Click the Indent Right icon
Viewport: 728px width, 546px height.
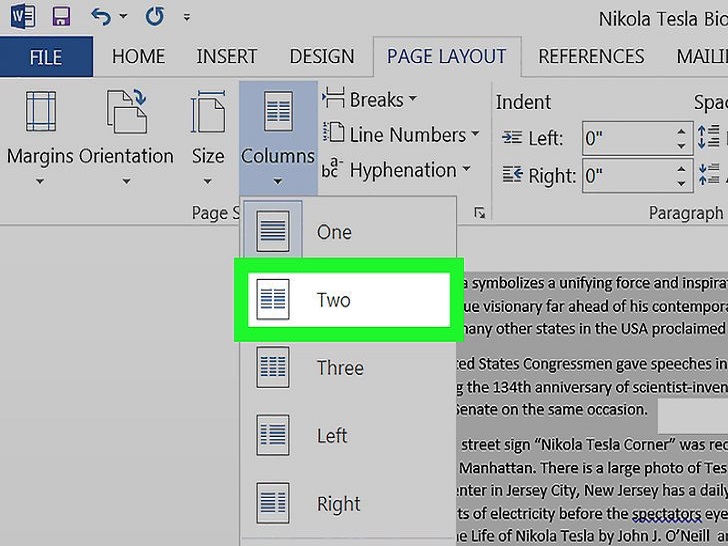point(512,175)
